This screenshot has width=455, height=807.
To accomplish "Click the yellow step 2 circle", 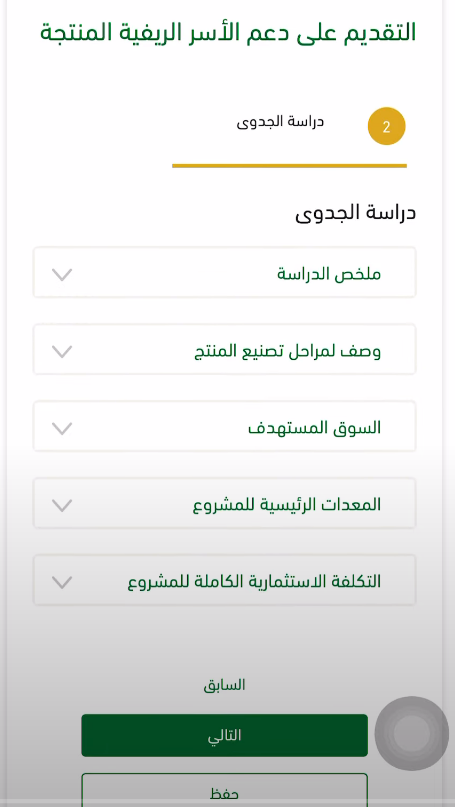I will pos(387,127).
